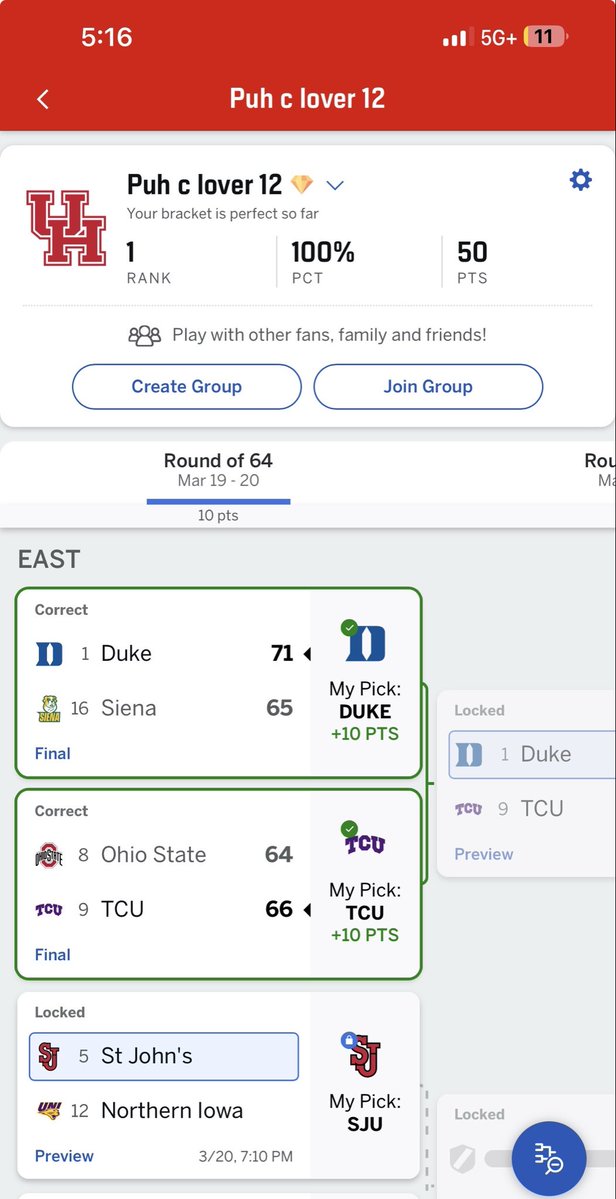Select Northern Iowa team row
The width and height of the screenshot is (616, 1199).
[164, 1110]
